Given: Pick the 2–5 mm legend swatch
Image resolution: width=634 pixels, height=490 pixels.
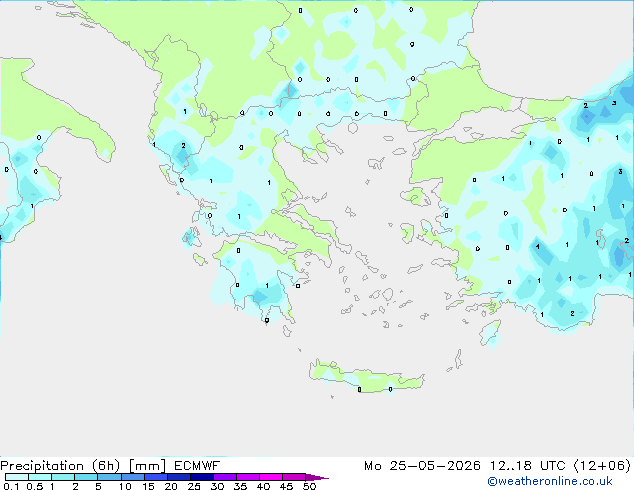Looking at the screenshot, I should [86, 477].
